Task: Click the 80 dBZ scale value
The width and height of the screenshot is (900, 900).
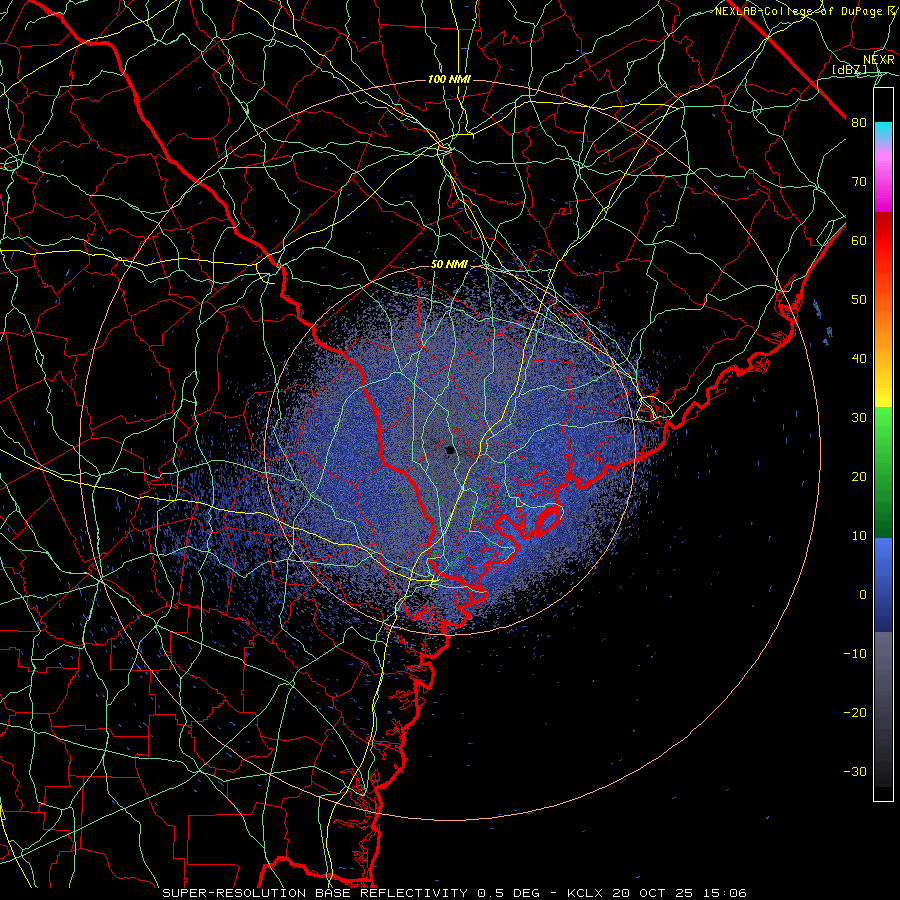Action: click(859, 123)
